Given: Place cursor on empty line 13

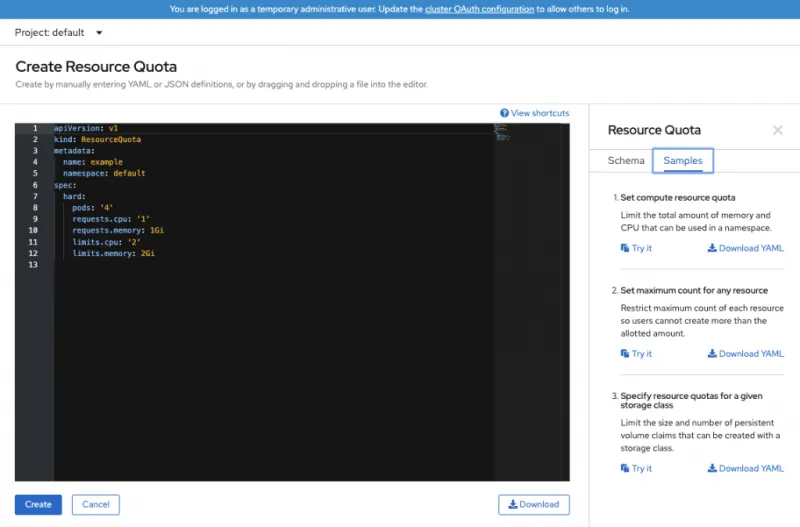Looking at the screenshot, I should (200, 265).
